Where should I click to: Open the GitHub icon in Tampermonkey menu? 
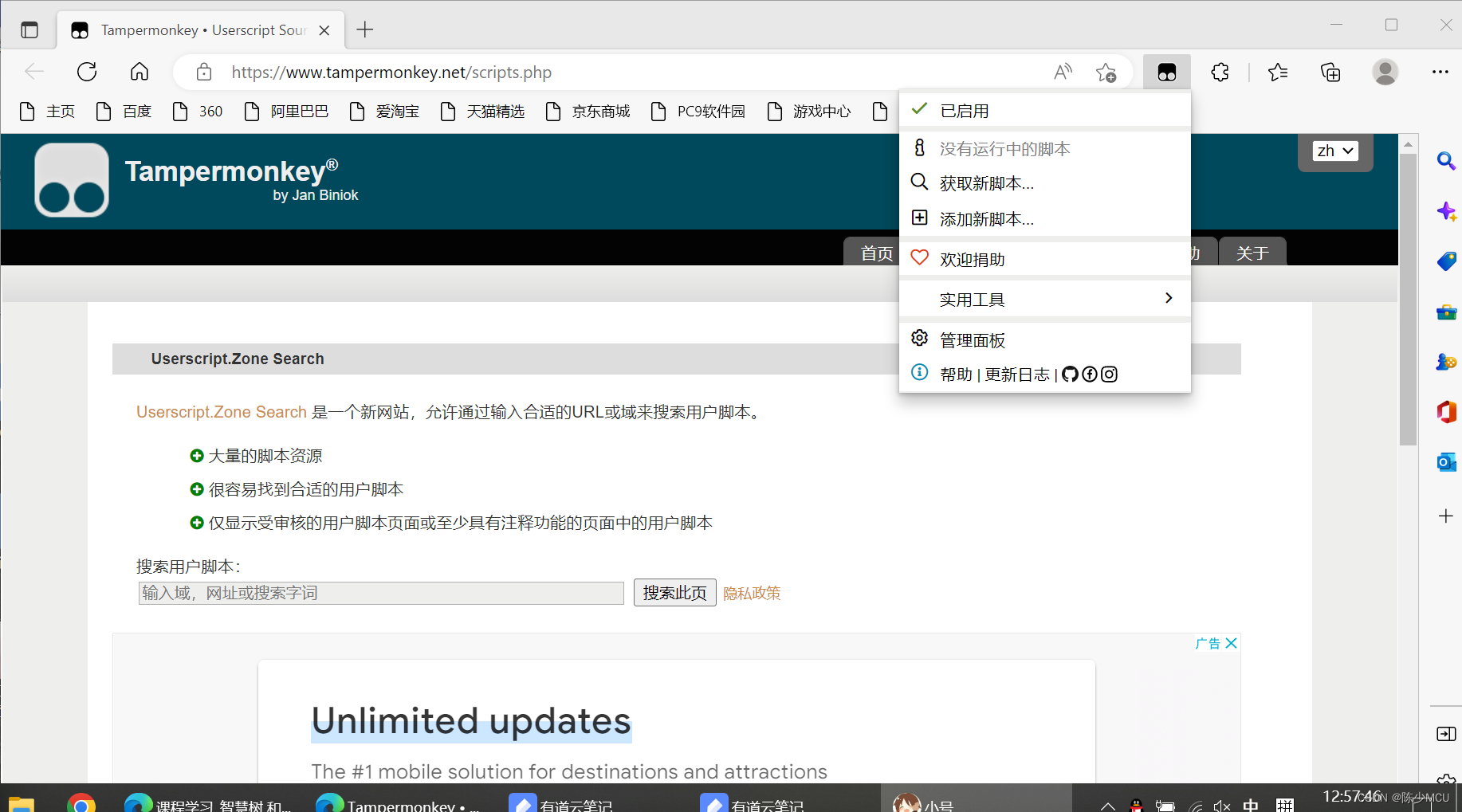(x=1070, y=374)
